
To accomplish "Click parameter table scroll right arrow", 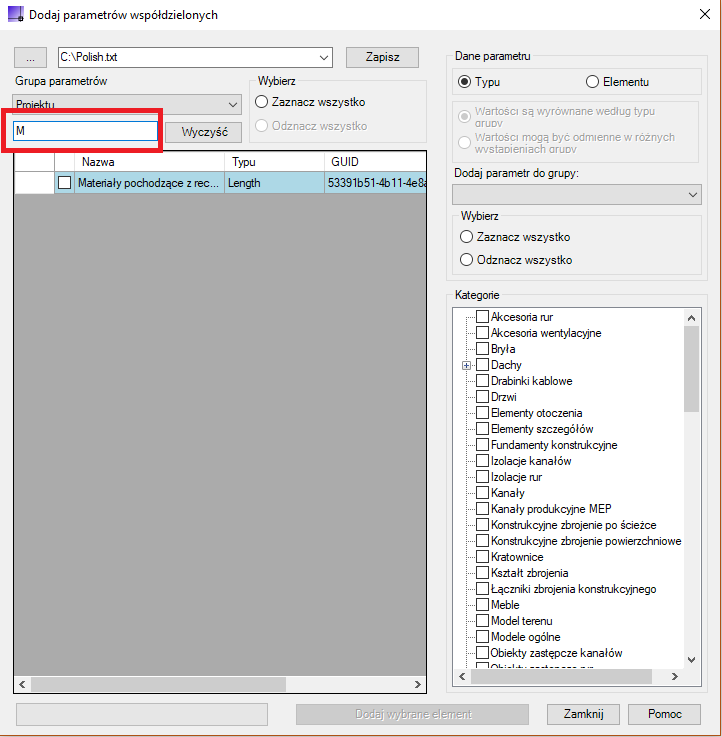I will click(x=417, y=684).
